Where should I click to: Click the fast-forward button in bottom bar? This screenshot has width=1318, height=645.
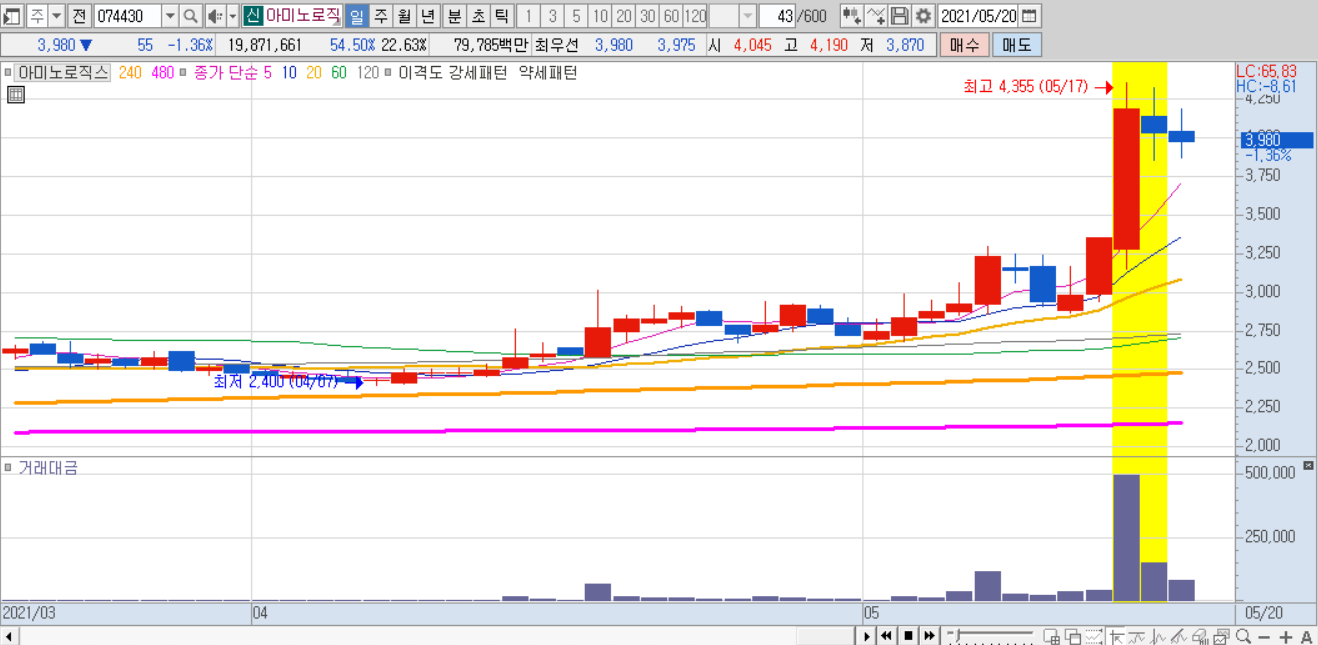pos(929,636)
